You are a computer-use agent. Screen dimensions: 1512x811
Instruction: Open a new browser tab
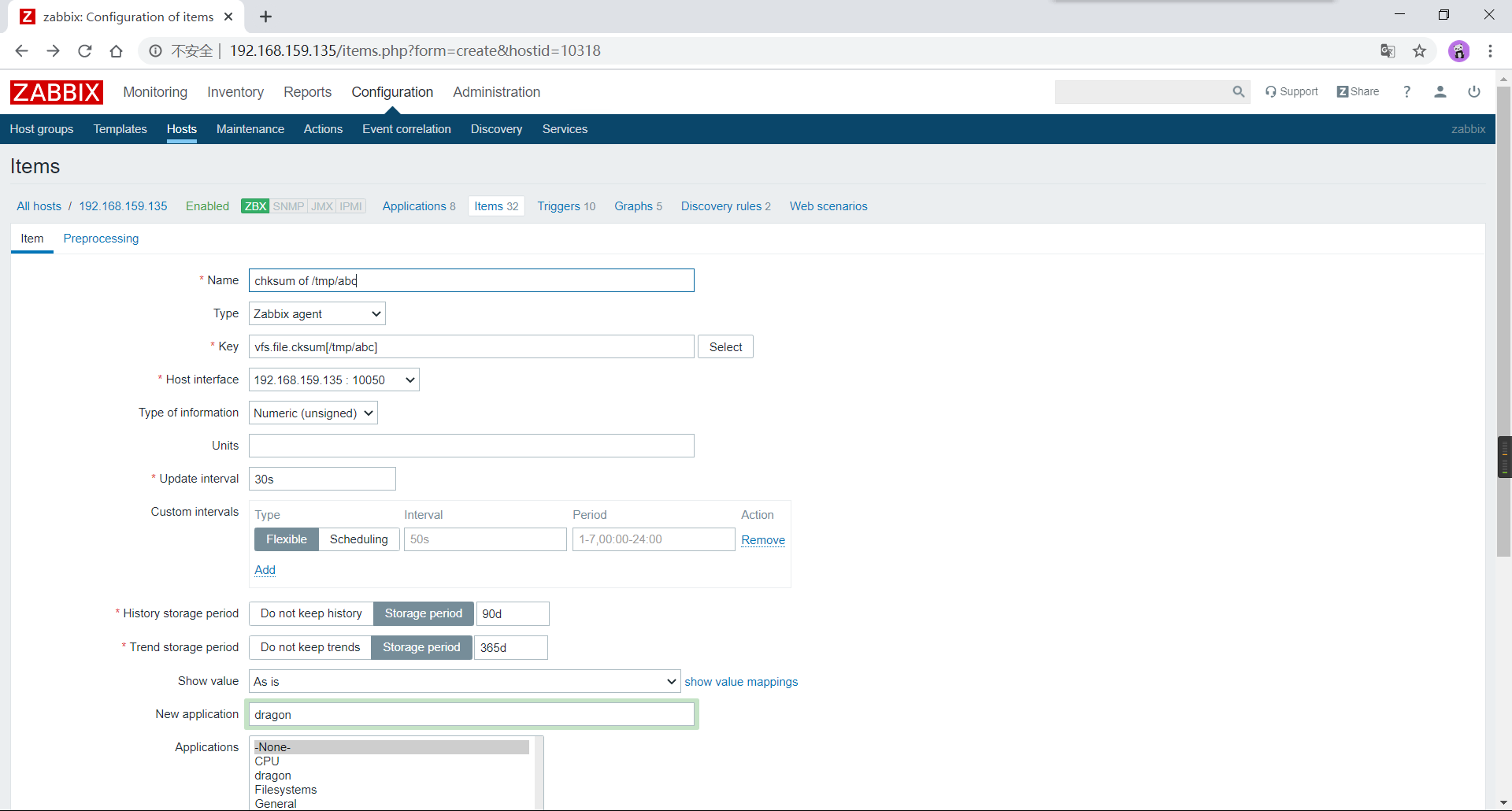point(265,17)
